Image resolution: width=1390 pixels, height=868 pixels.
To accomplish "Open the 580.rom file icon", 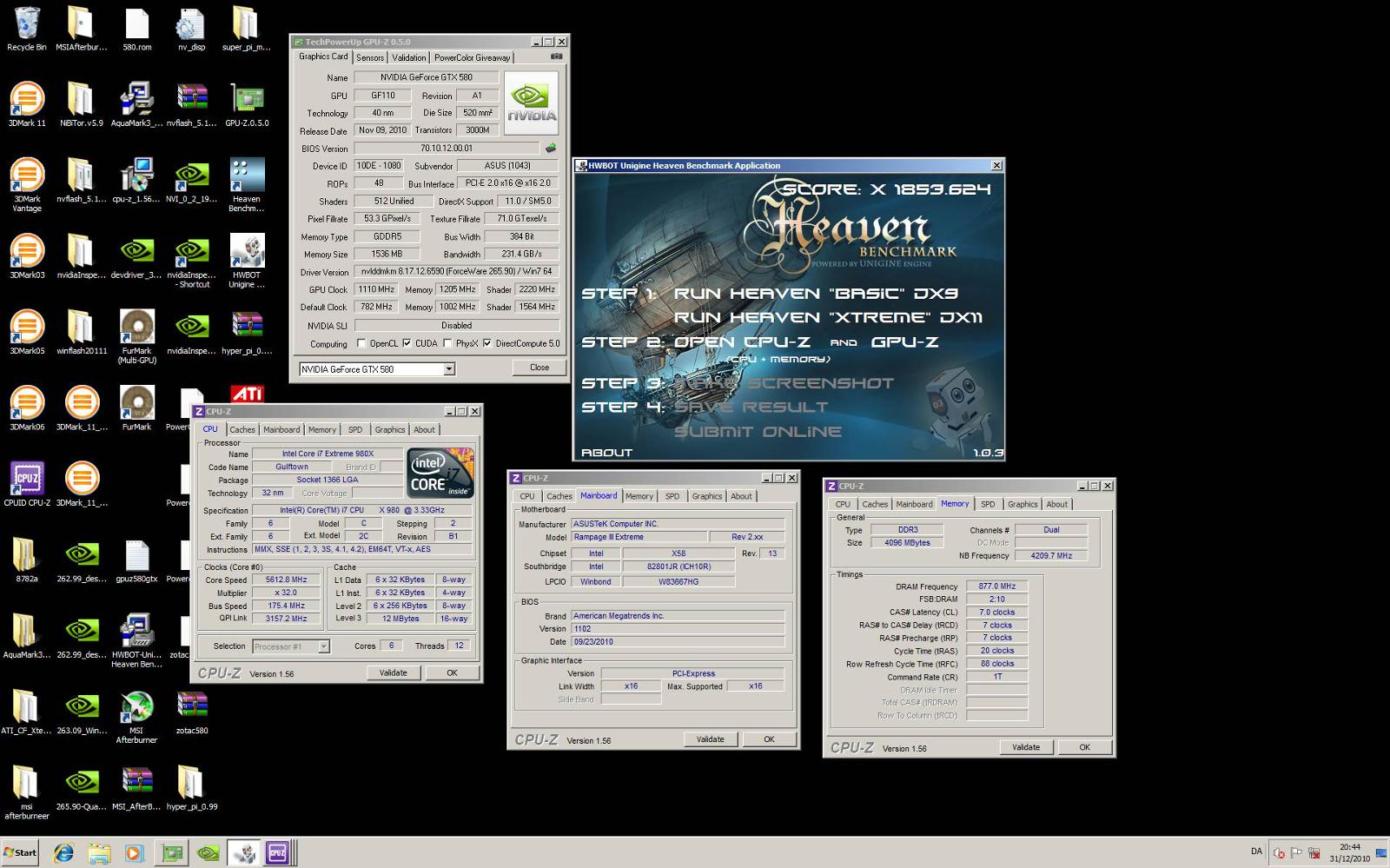I will (136, 29).
